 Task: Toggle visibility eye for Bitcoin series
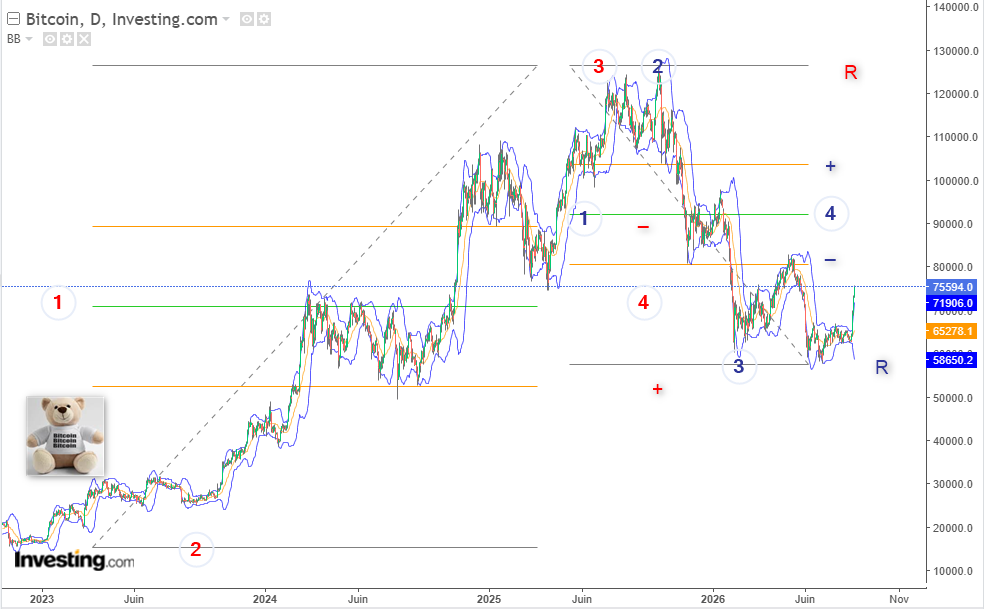point(247,19)
